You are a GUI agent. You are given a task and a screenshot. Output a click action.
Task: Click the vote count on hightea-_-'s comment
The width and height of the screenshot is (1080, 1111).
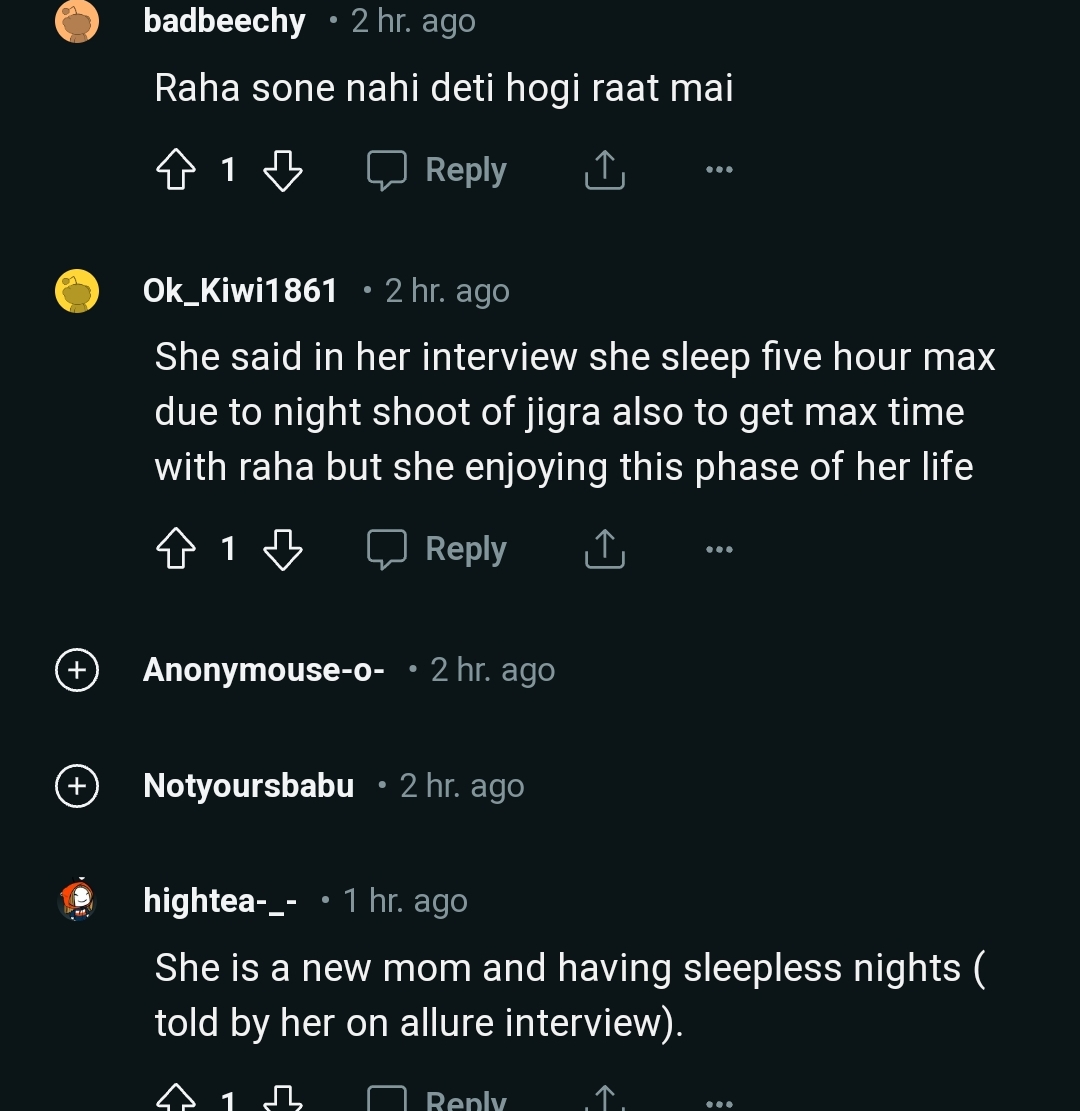[228, 1100]
